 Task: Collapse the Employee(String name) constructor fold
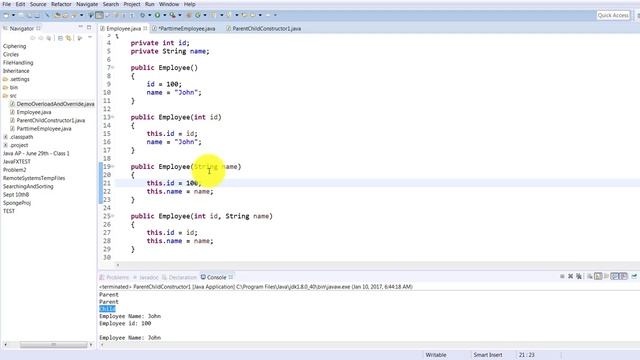tap(113, 167)
